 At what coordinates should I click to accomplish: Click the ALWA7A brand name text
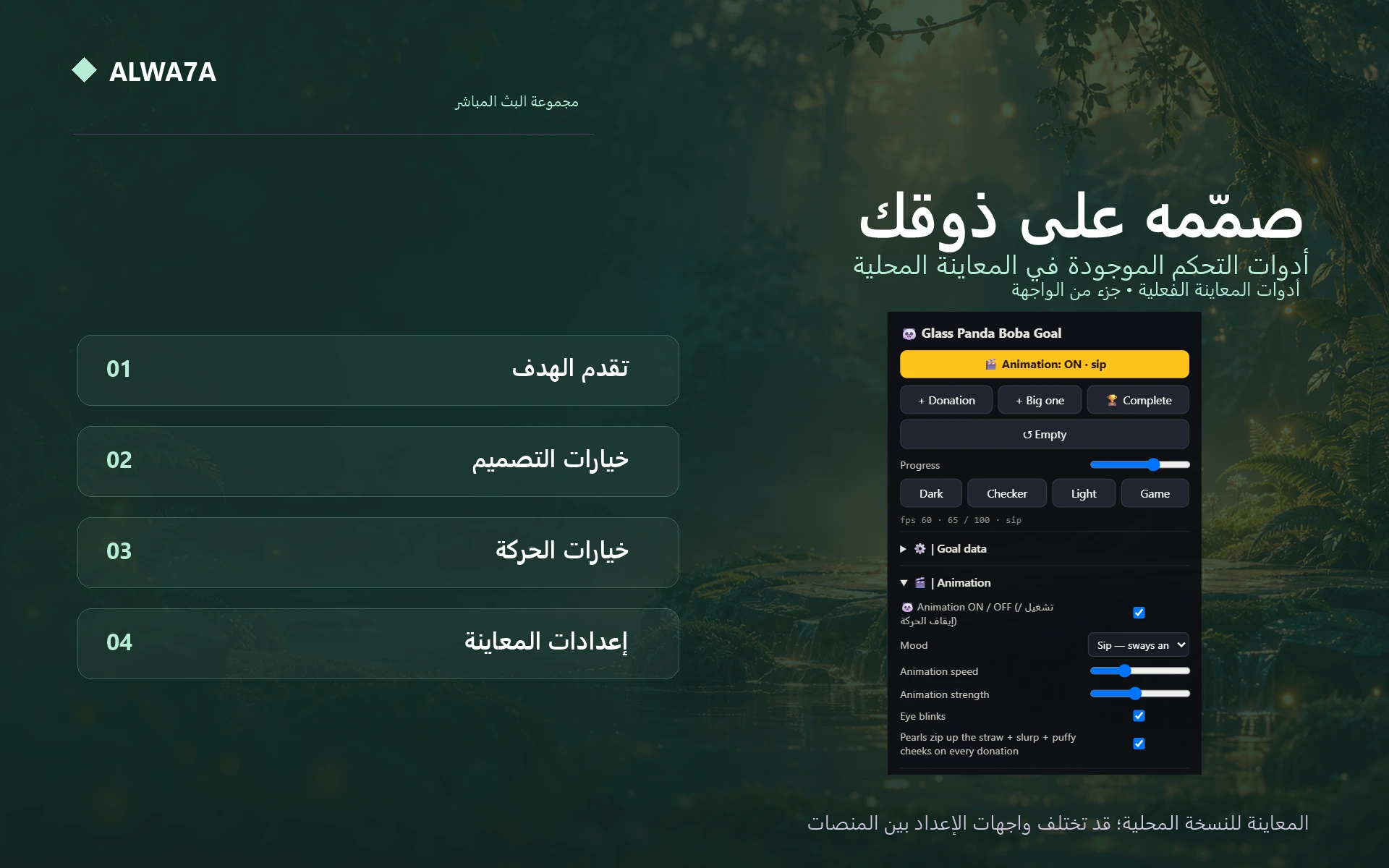pos(163,72)
